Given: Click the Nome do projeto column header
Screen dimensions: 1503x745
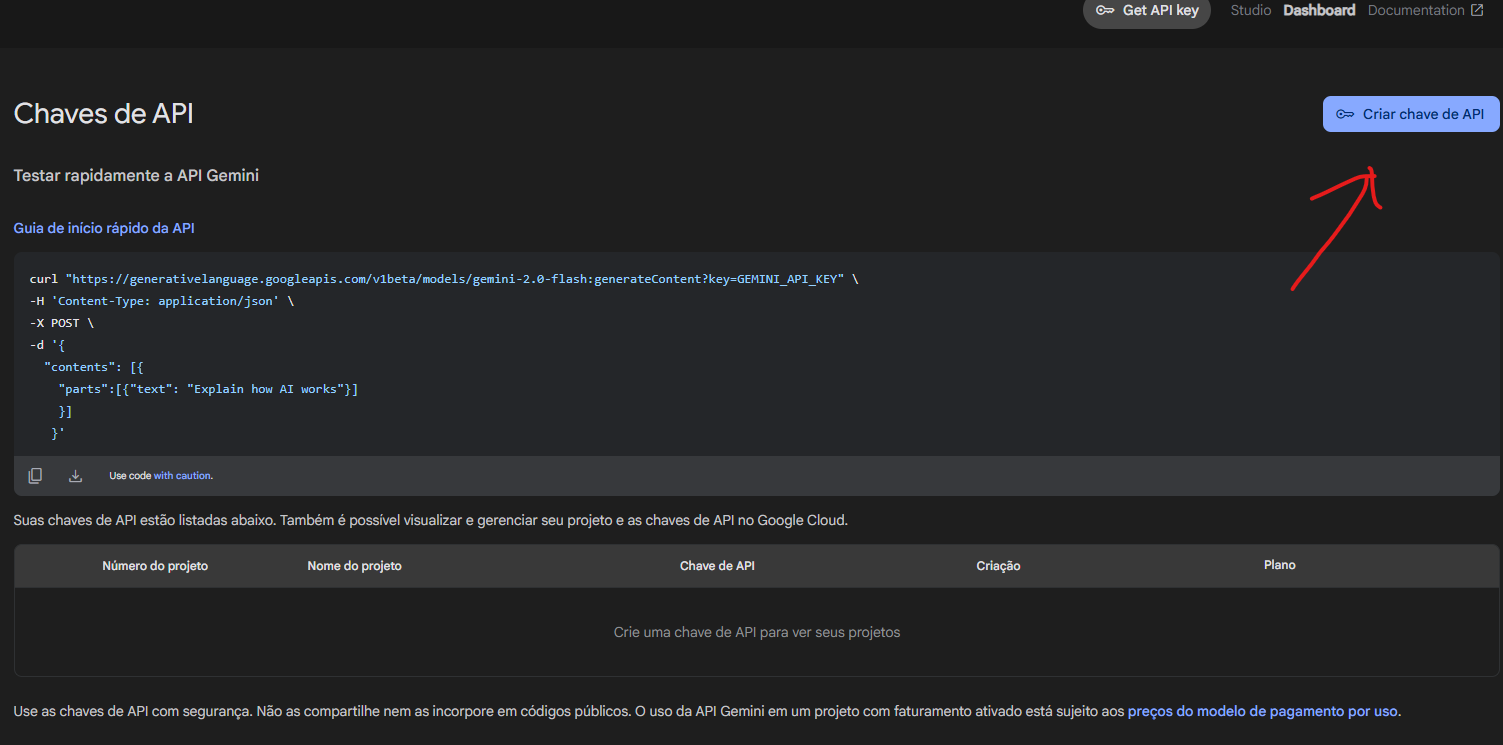Looking at the screenshot, I should point(354,566).
